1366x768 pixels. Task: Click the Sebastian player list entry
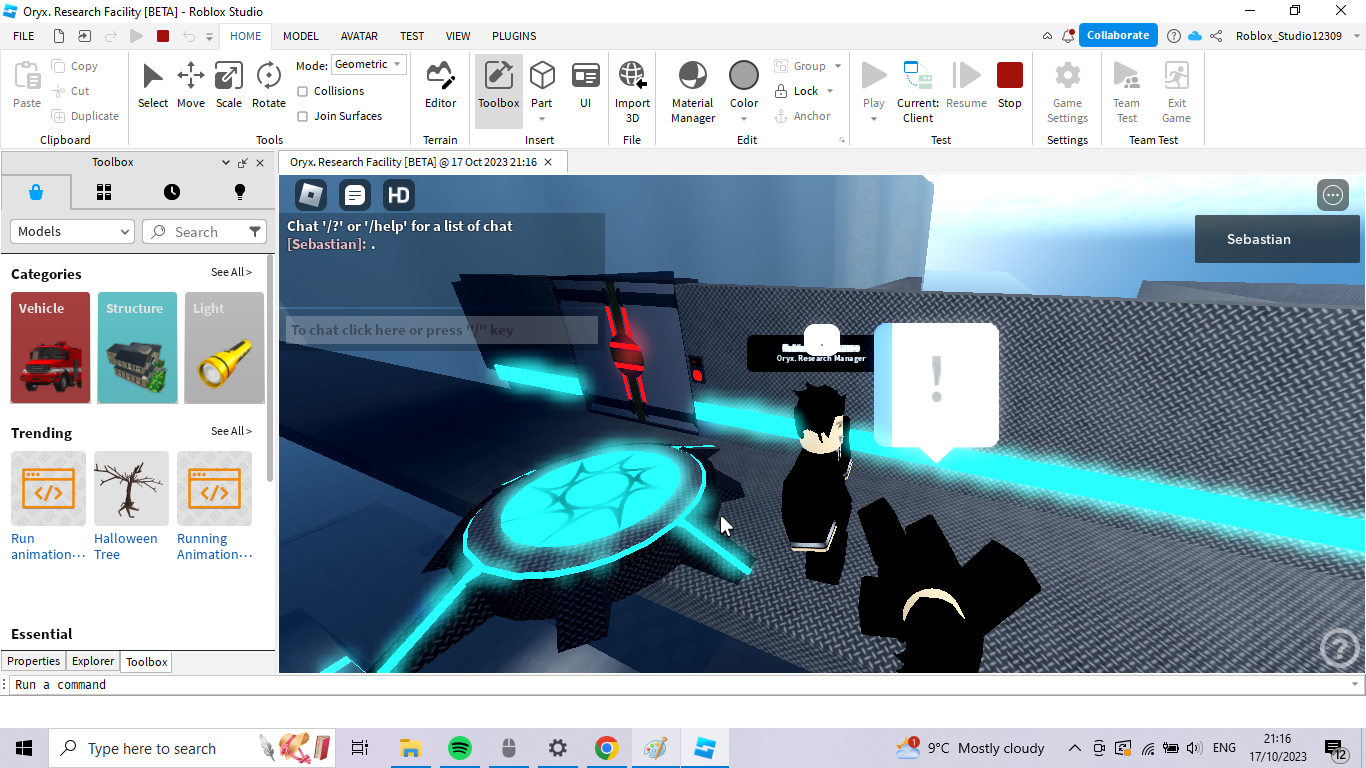pos(1277,239)
